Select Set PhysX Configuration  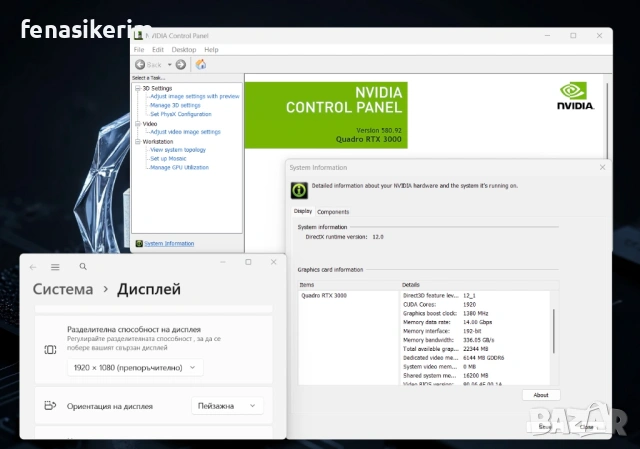tap(181, 114)
